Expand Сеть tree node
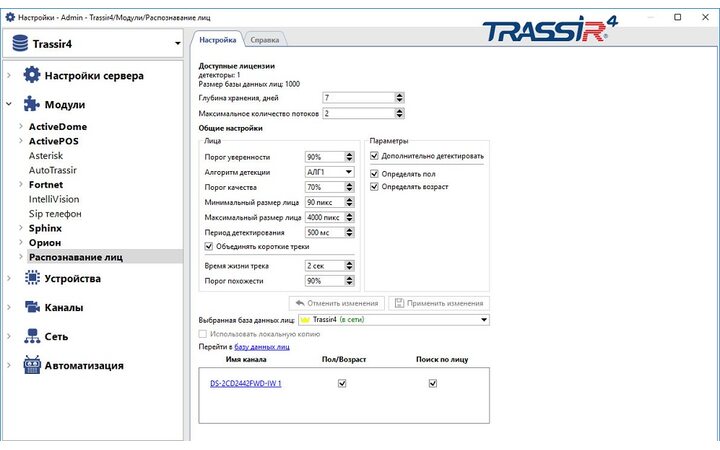This screenshot has width=720, height=450. point(9,337)
